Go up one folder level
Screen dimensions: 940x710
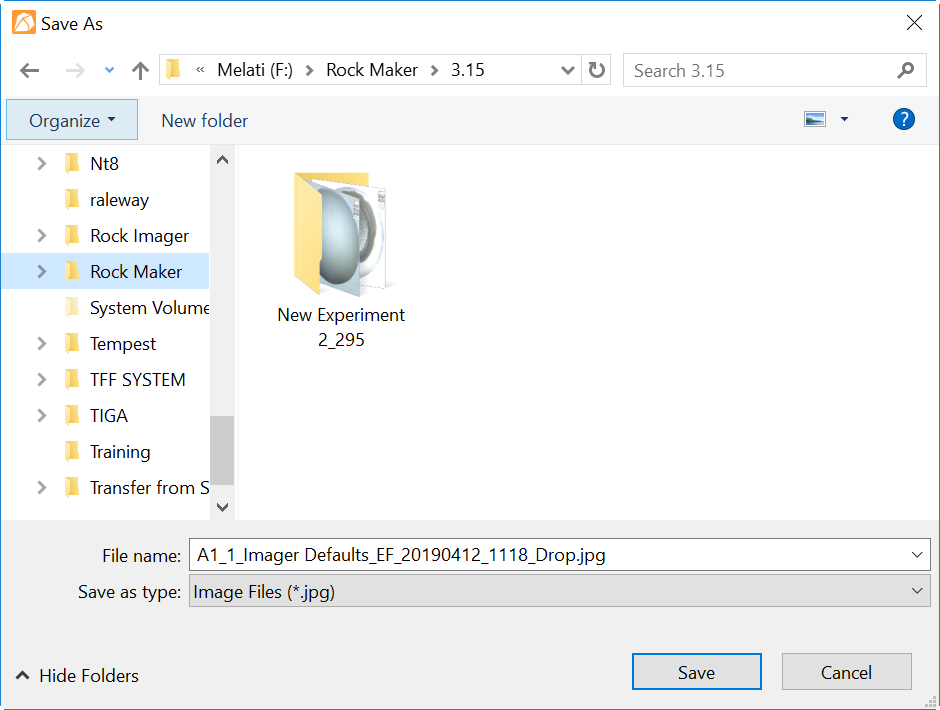[140, 70]
